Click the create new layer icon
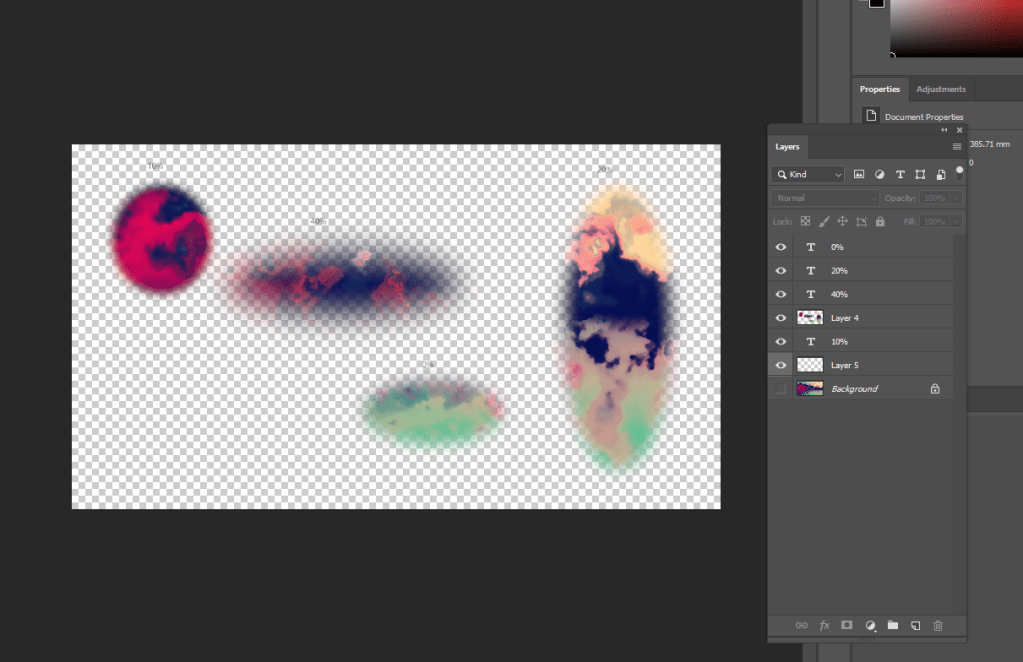The width and height of the screenshot is (1023, 662). 915,625
